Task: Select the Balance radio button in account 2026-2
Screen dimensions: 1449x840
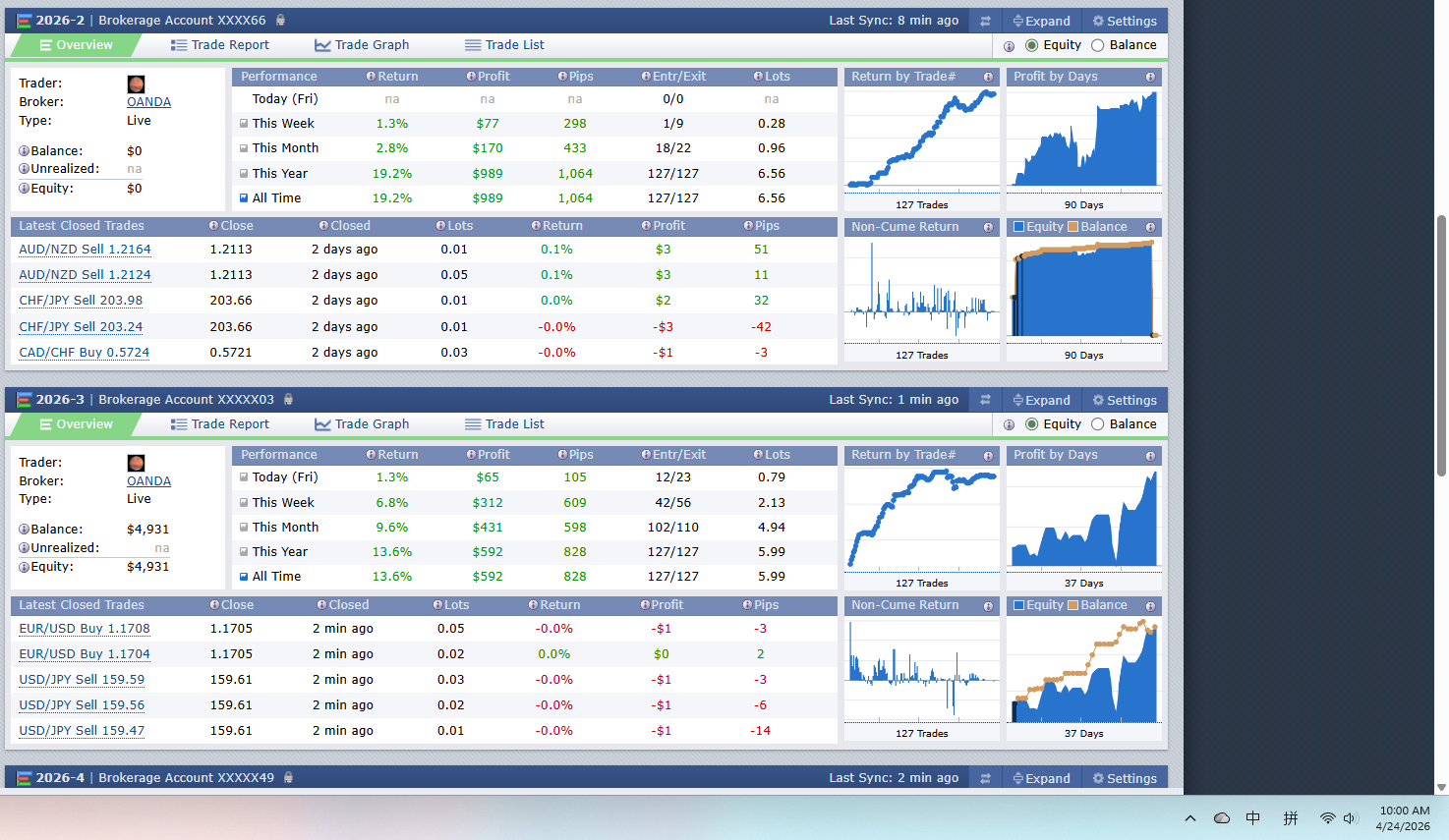Action: pos(1098,45)
